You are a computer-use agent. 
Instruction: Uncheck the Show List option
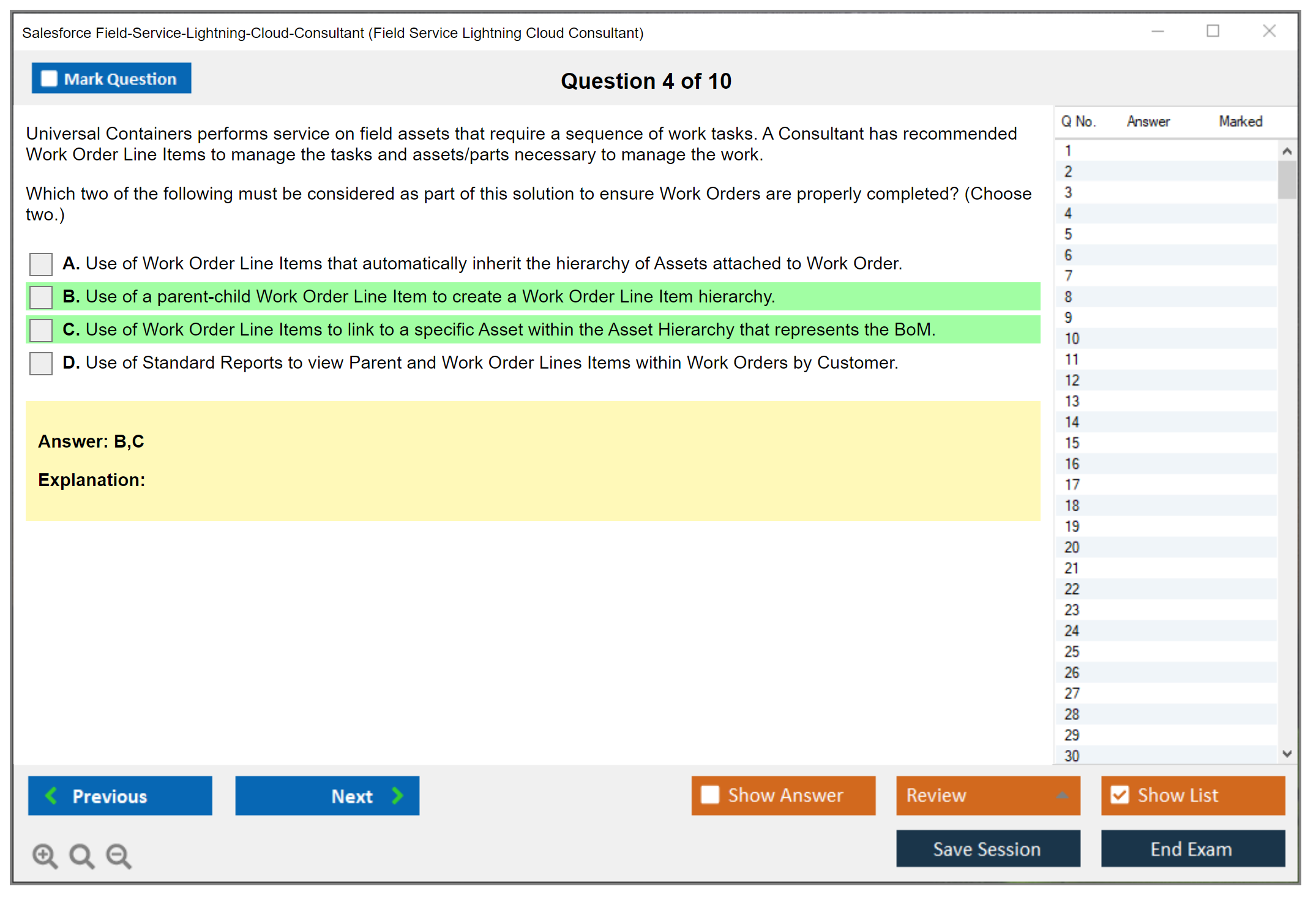1120,795
